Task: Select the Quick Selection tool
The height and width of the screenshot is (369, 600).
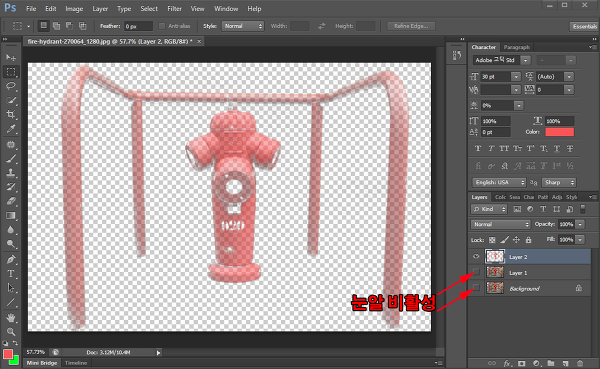Action: [x=10, y=100]
